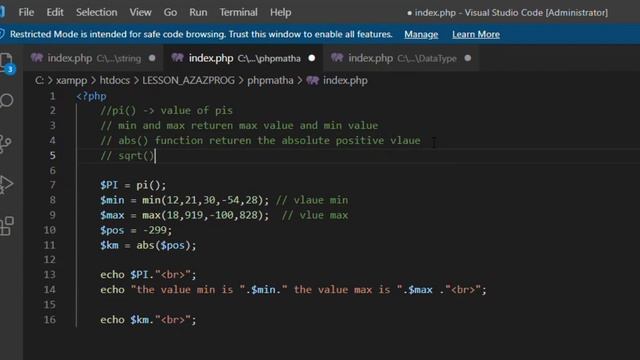Click Learn More link in banner
The image size is (640, 360).
pos(476,34)
